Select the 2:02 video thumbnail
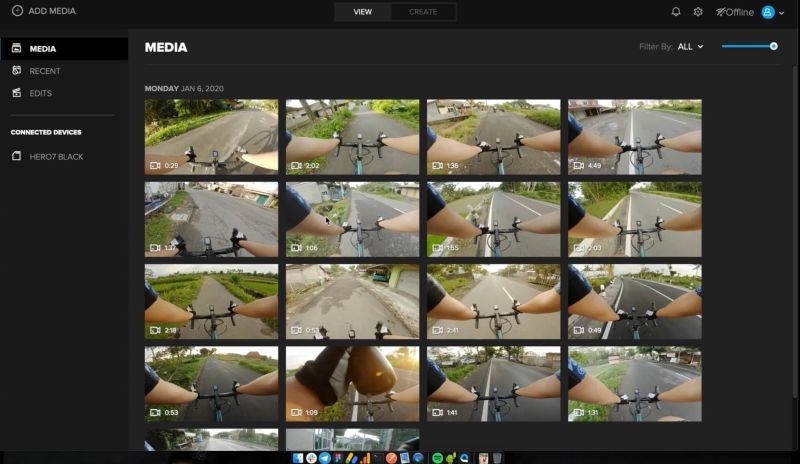800x464 pixels. (x=353, y=137)
